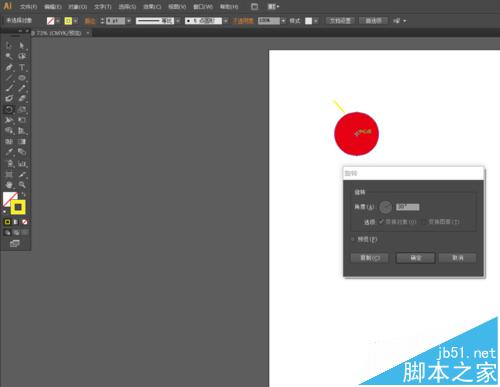The image size is (500, 387).
Task: Select the highlighted Rotate tool
Action: pos(9,109)
